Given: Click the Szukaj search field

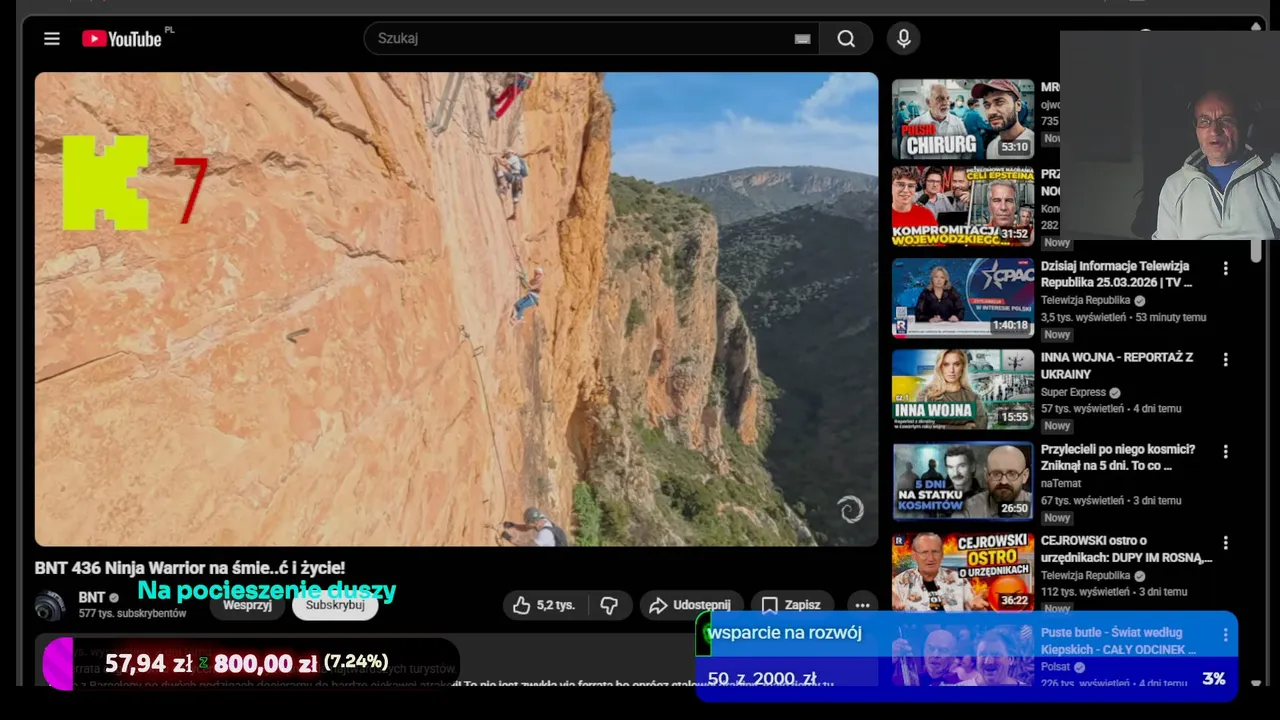Looking at the screenshot, I should coord(591,38).
